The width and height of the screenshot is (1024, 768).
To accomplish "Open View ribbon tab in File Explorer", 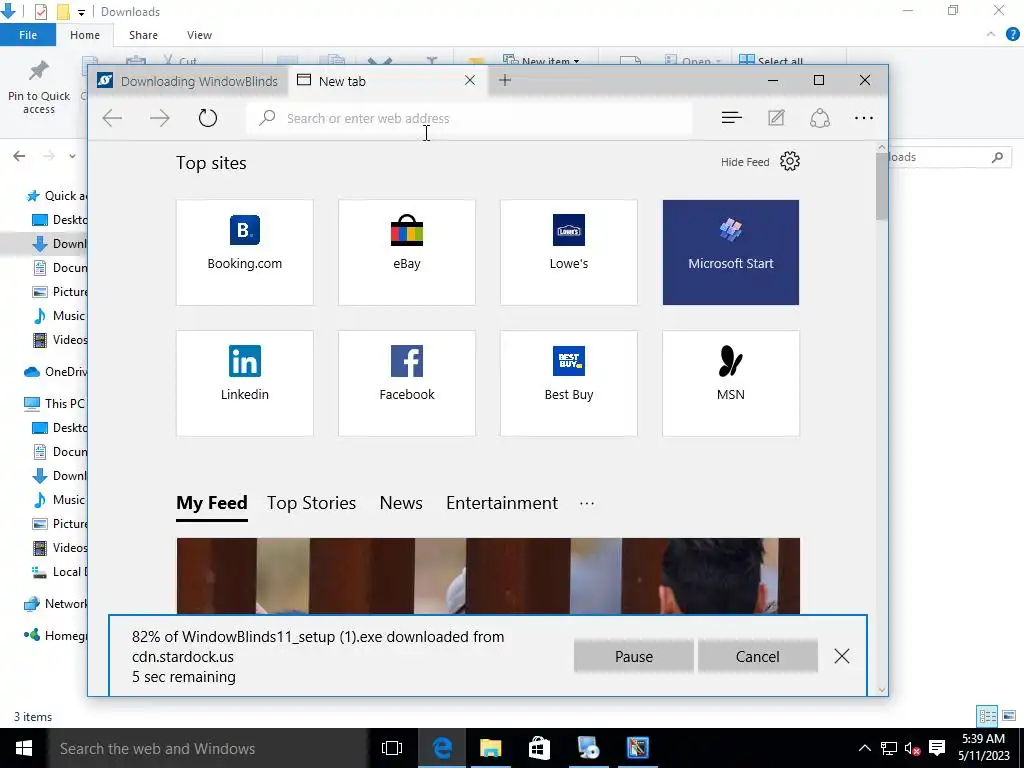I will [x=199, y=35].
